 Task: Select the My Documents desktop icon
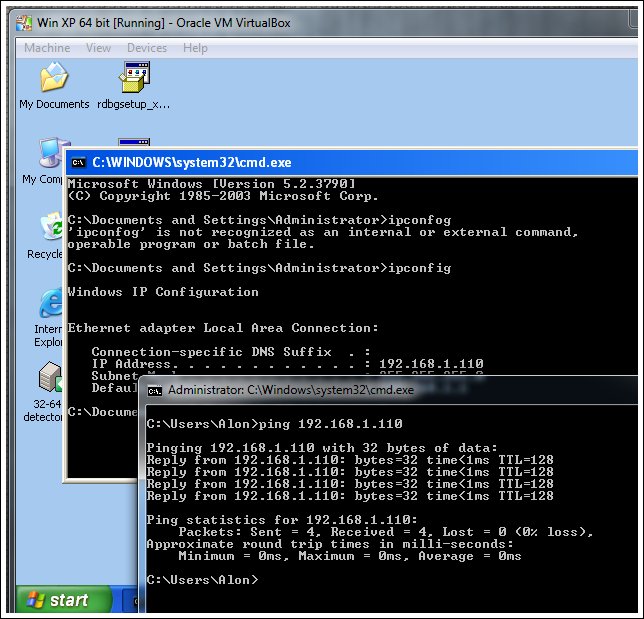pyautogui.click(x=54, y=86)
